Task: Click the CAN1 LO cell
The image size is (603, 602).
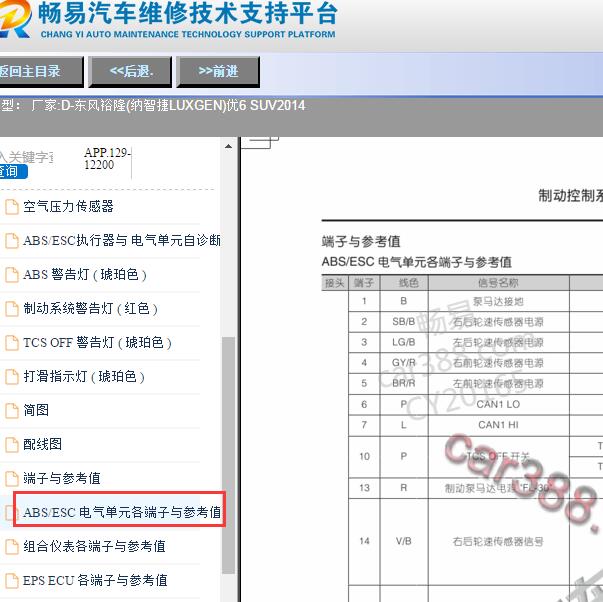Action: pos(498,404)
